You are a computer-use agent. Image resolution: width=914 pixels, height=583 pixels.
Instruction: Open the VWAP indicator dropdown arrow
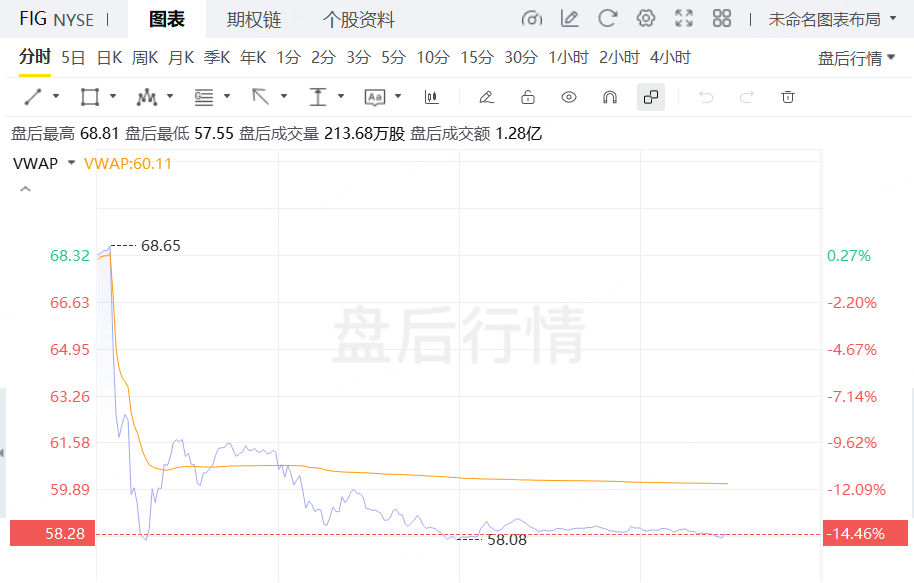coord(71,163)
